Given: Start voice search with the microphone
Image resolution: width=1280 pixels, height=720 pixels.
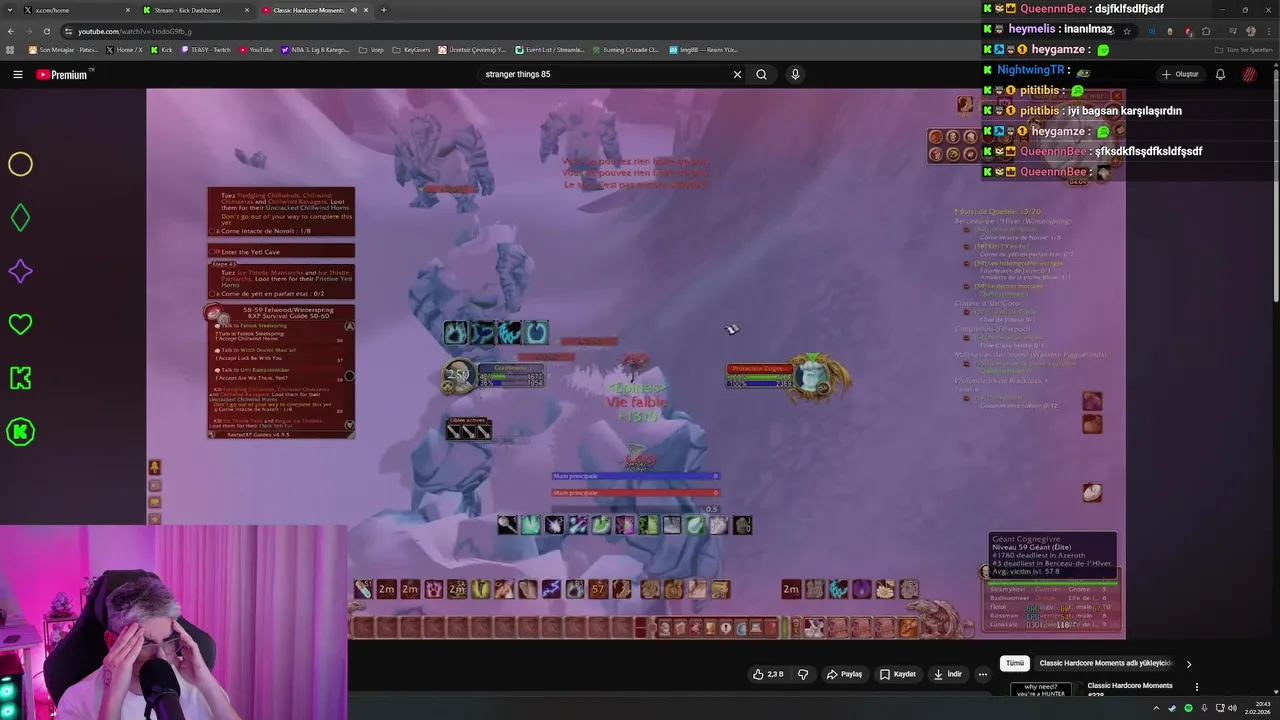Looking at the screenshot, I should [795, 74].
